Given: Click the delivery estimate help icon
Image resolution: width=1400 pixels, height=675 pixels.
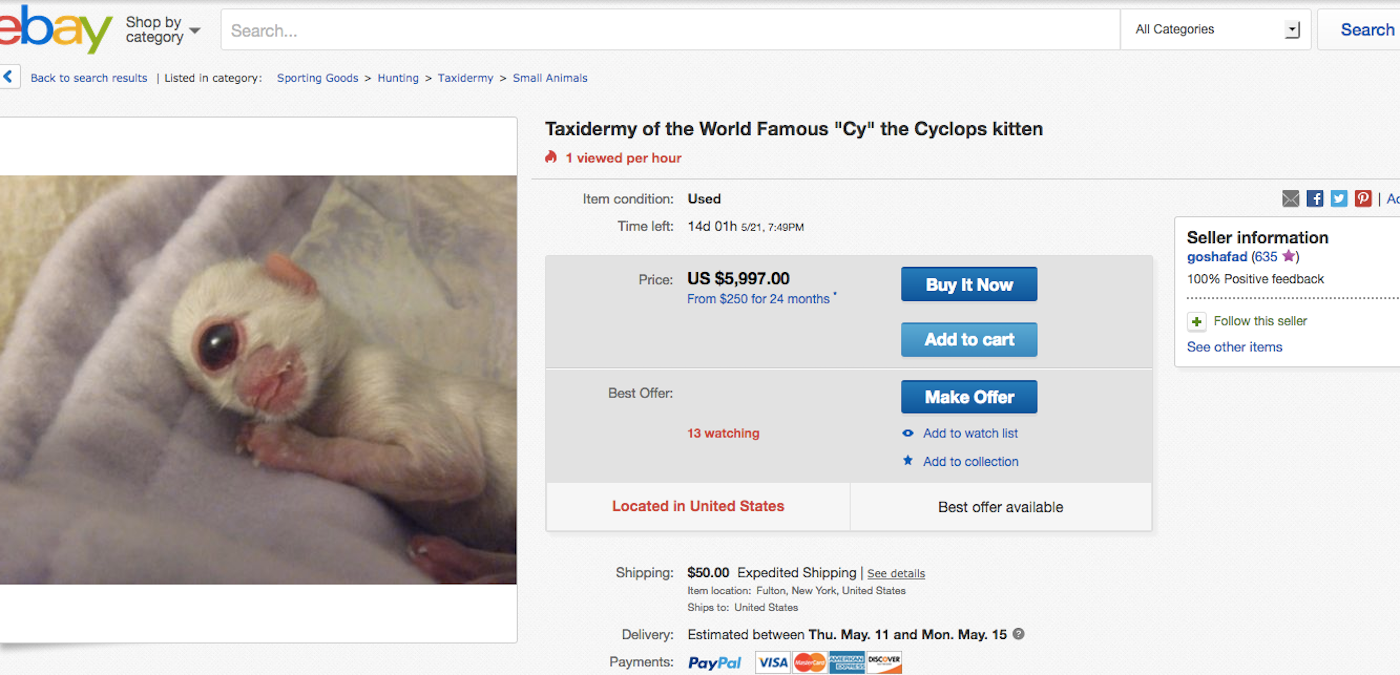Looking at the screenshot, I should point(1019,634).
